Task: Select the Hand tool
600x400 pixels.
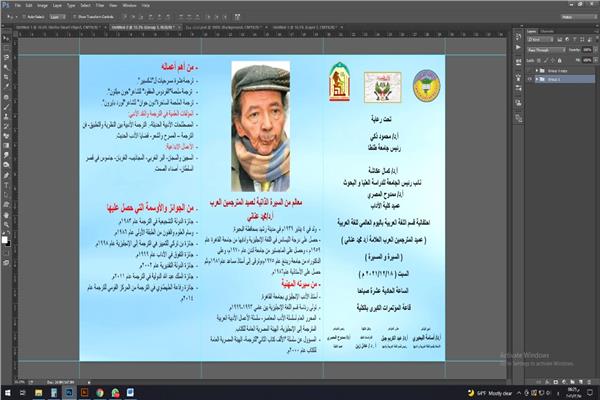Action: click(x=6, y=215)
